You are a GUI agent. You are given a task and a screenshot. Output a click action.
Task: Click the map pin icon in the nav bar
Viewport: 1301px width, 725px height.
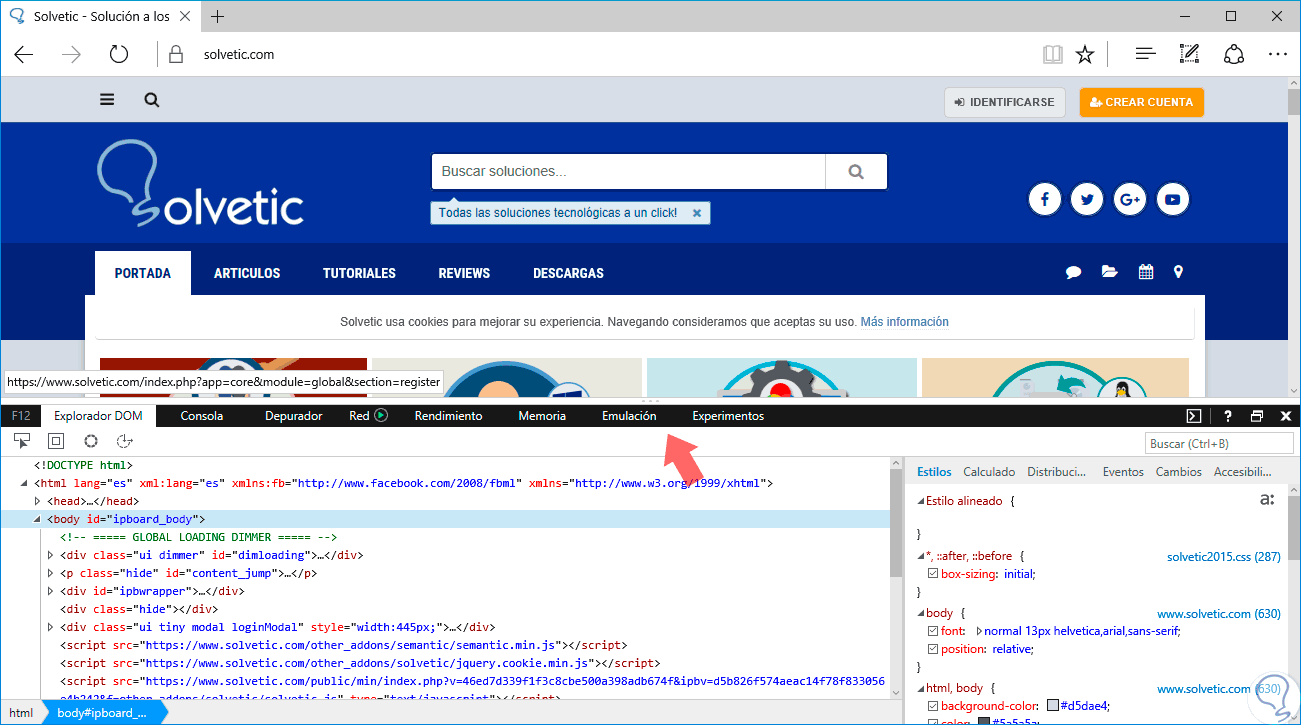[x=1178, y=272]
